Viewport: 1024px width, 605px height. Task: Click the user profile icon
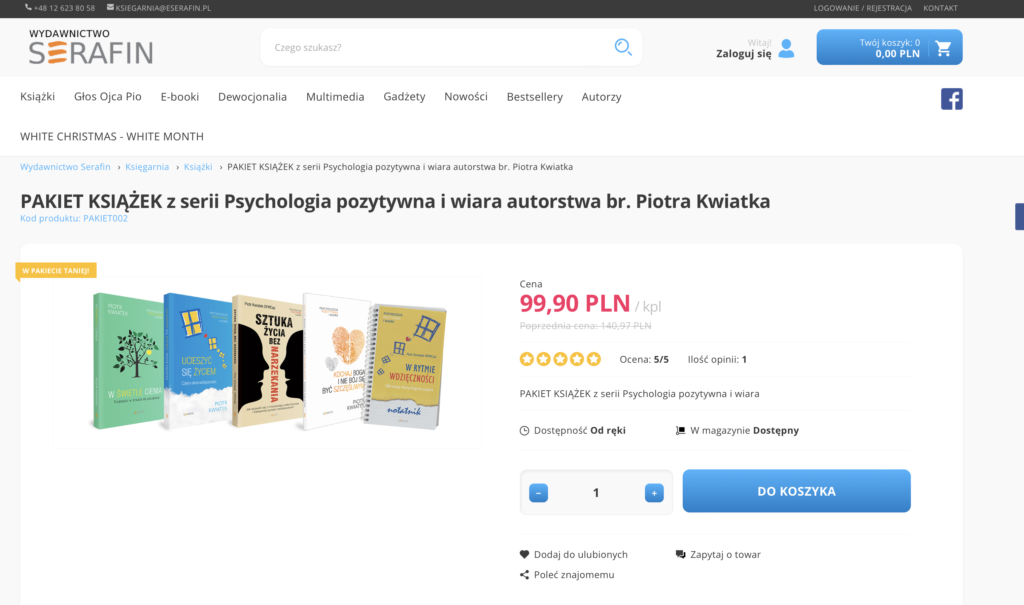[786, 48]
